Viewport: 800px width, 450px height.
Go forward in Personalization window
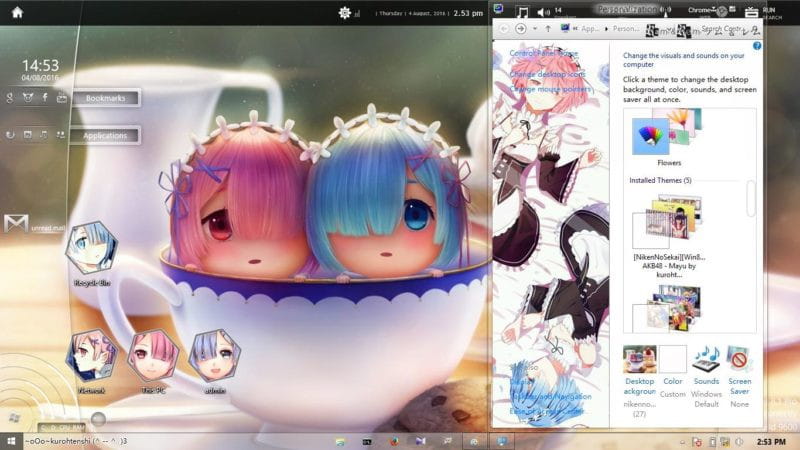(x=520, y=29)
